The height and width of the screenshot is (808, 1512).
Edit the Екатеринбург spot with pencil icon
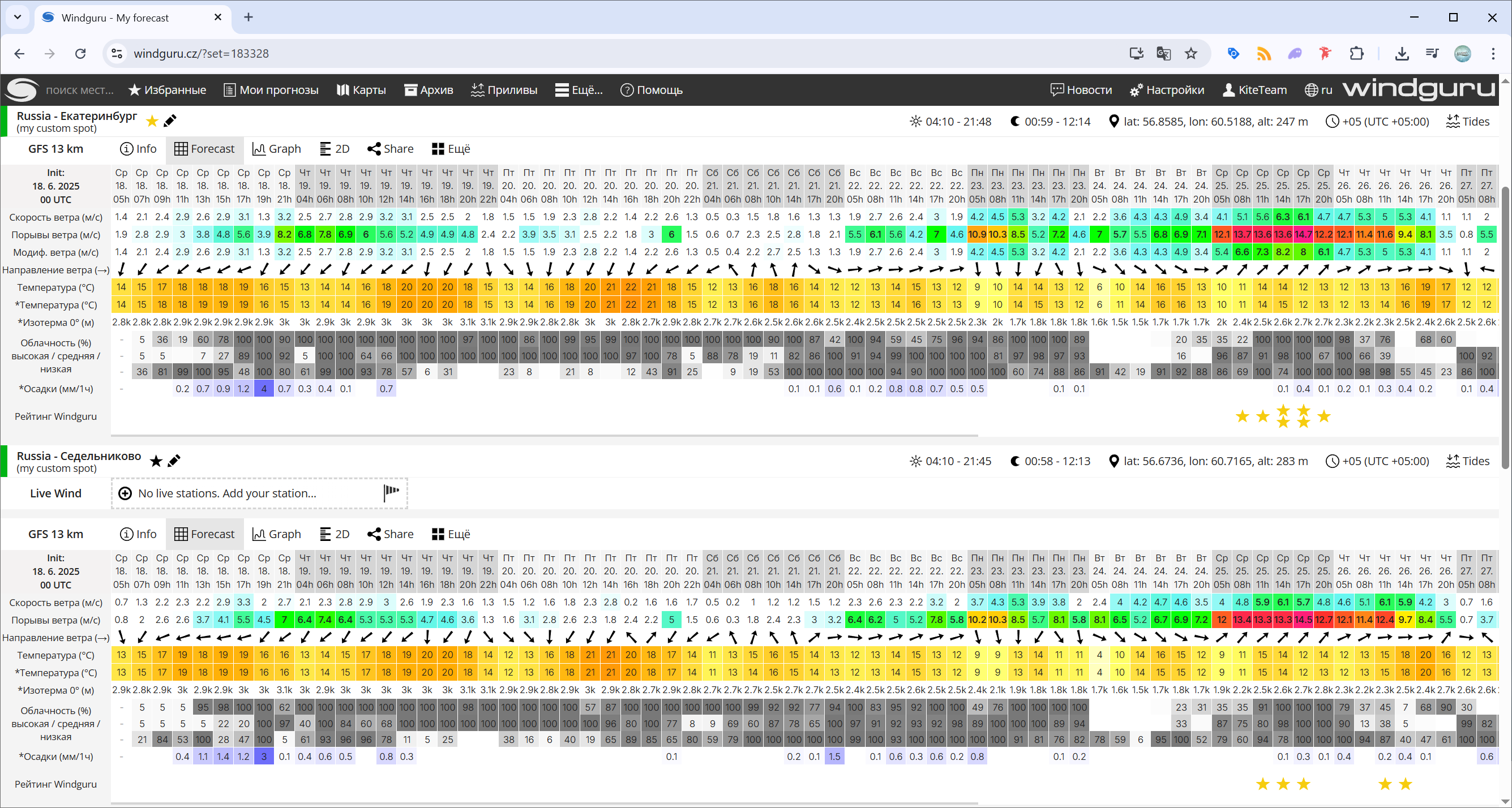tap(170, 121)
